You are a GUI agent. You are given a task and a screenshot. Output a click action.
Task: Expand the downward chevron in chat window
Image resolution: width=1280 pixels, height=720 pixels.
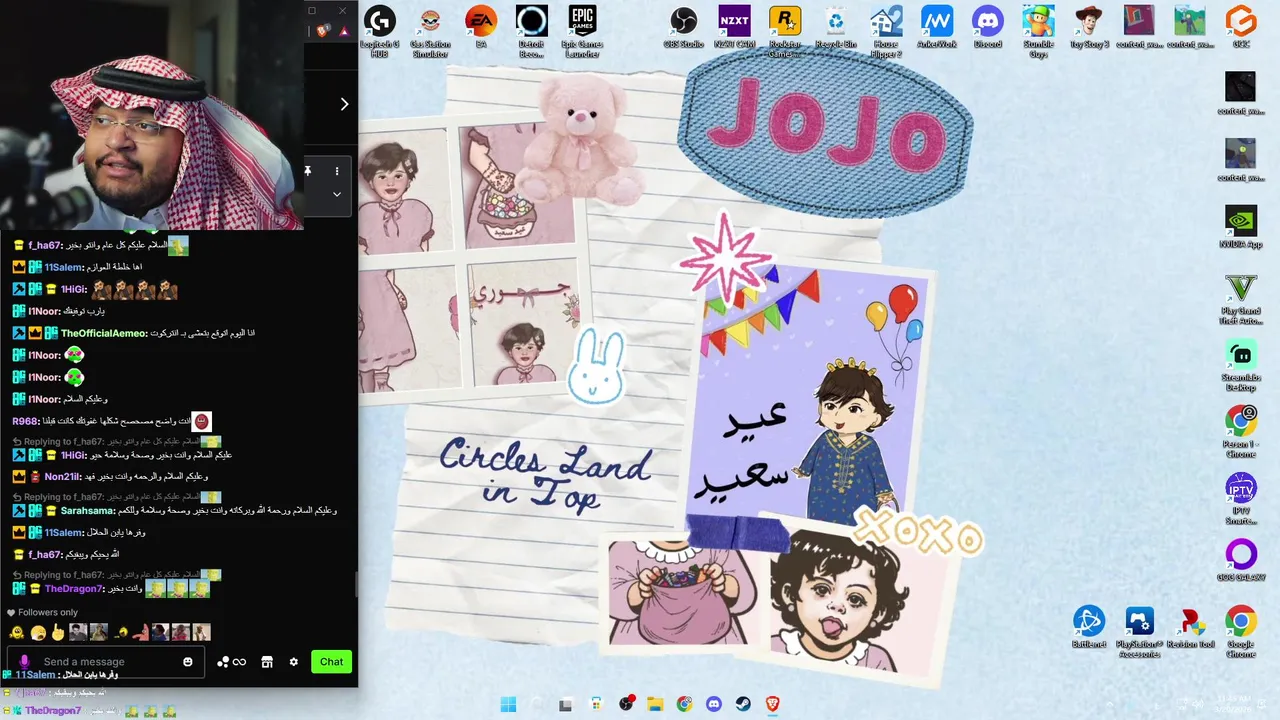pyautogui.click(x=337, y=194)
